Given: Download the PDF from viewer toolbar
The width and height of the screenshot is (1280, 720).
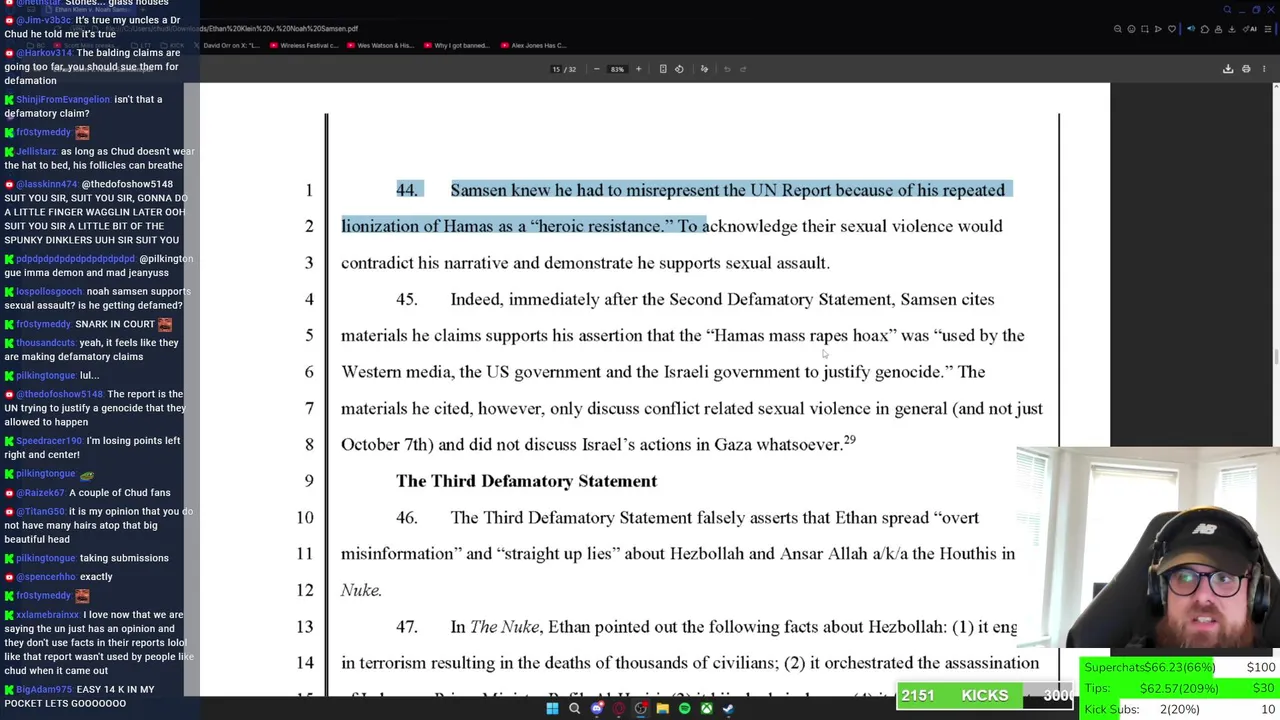Looking at the screenshot, I should [x=1228, y=69].
